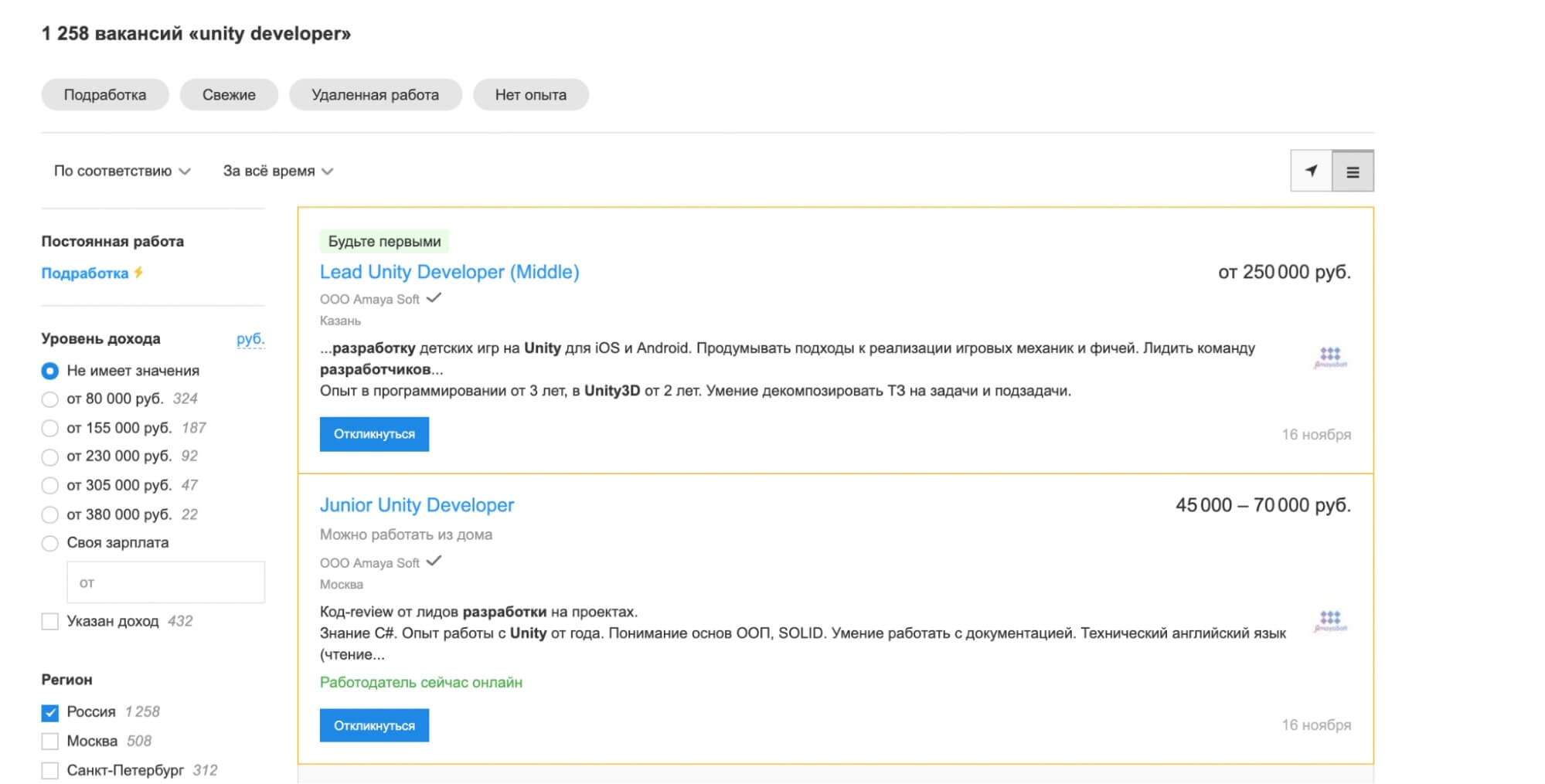Screen dimensions: 1545x784
Task: Select the 'Своя зарплата' radio option
Action: pyautogui.click(x=50, y=543)
